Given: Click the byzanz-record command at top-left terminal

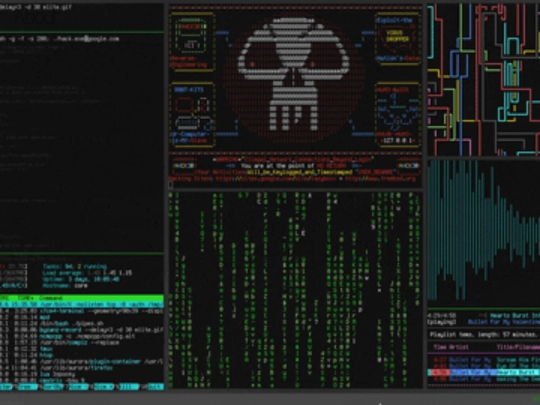Looking at the screenshot, I should [36, 7].
